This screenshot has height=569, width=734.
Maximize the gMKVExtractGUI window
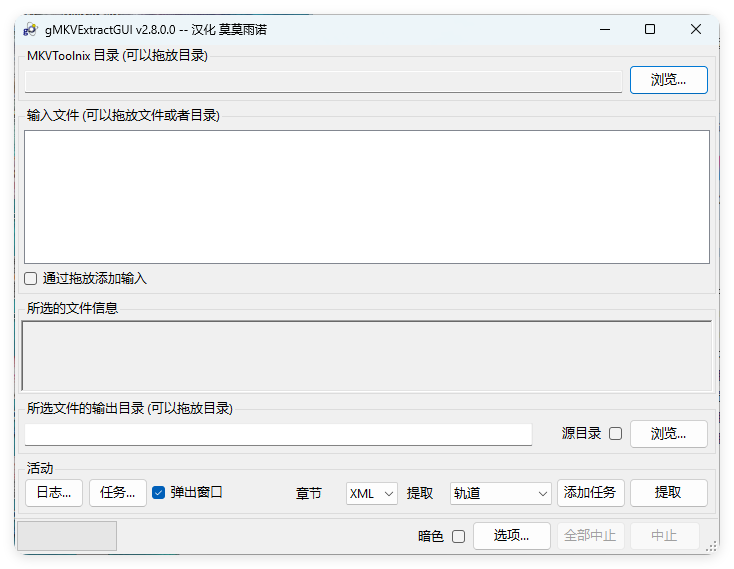(650, 29)
